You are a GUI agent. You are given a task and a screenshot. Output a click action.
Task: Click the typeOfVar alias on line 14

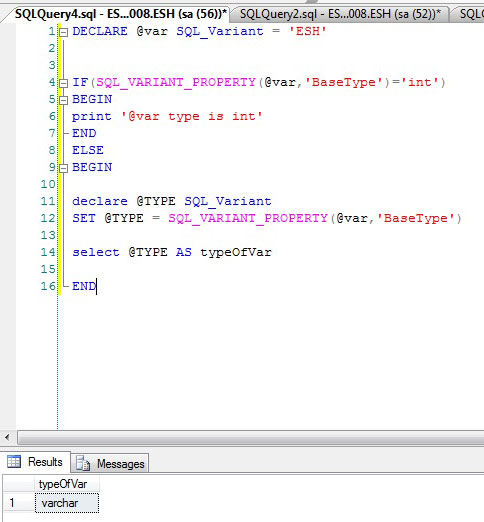pos(236,253)
